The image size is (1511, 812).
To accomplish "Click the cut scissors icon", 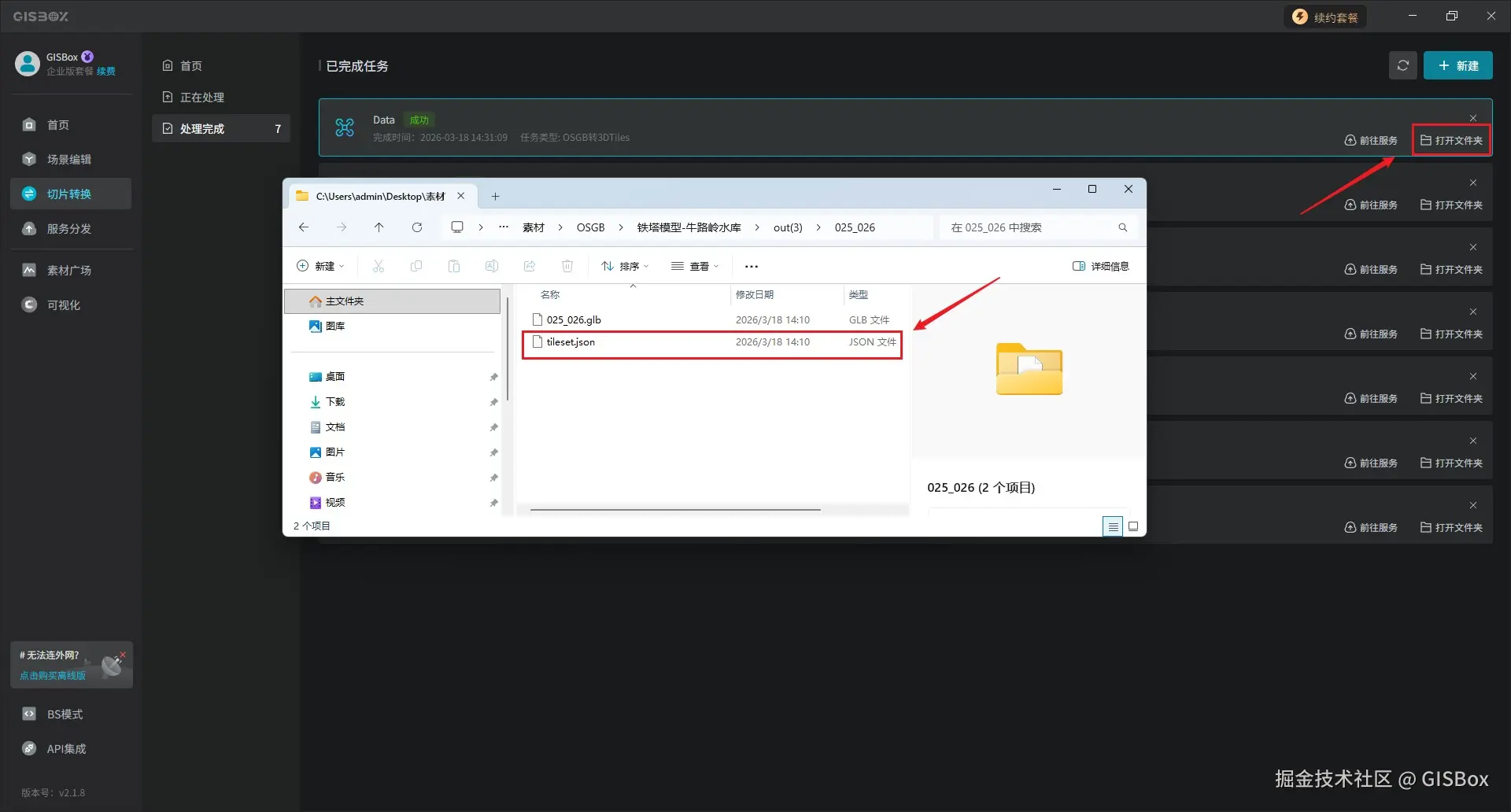I will click(x=379, y=267).
